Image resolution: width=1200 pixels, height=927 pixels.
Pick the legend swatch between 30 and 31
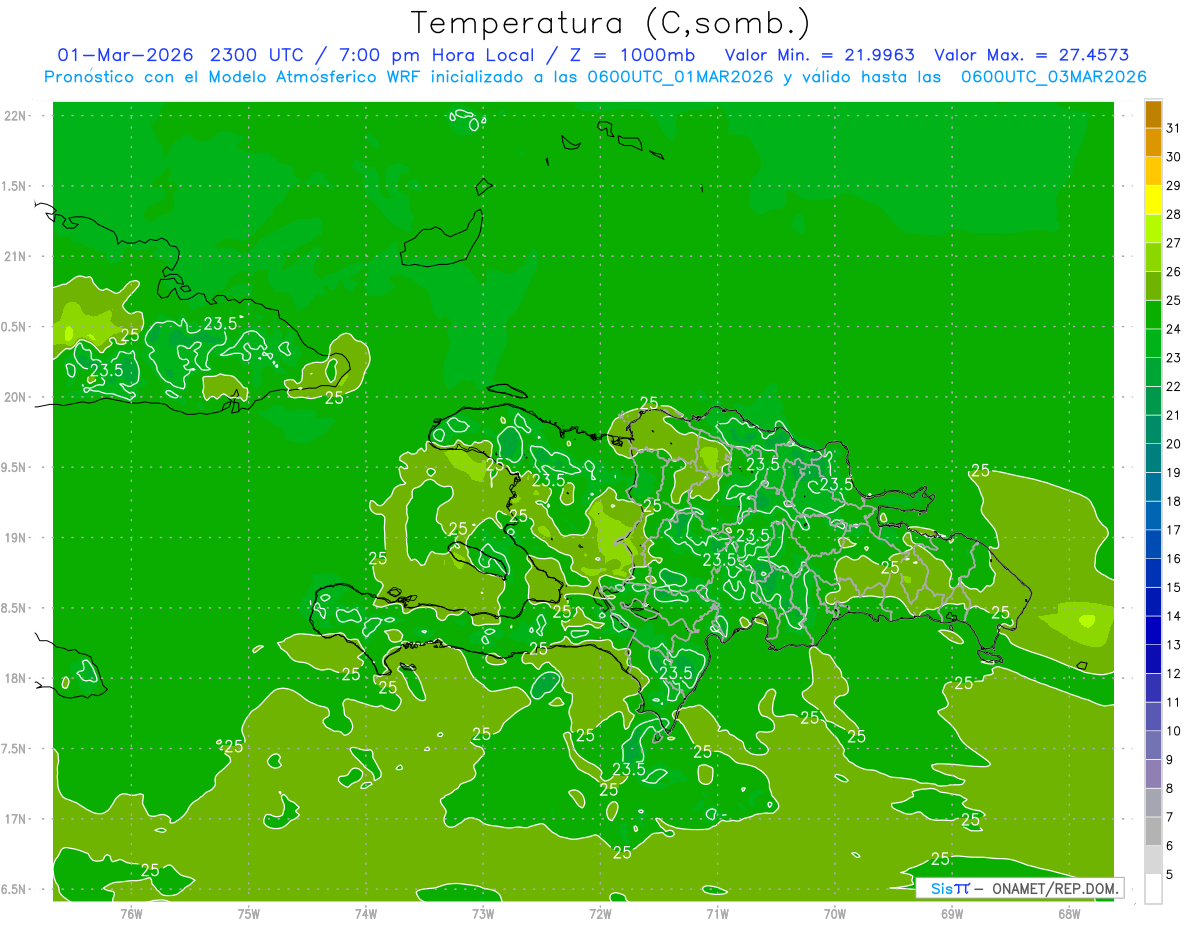point(1153,143)
